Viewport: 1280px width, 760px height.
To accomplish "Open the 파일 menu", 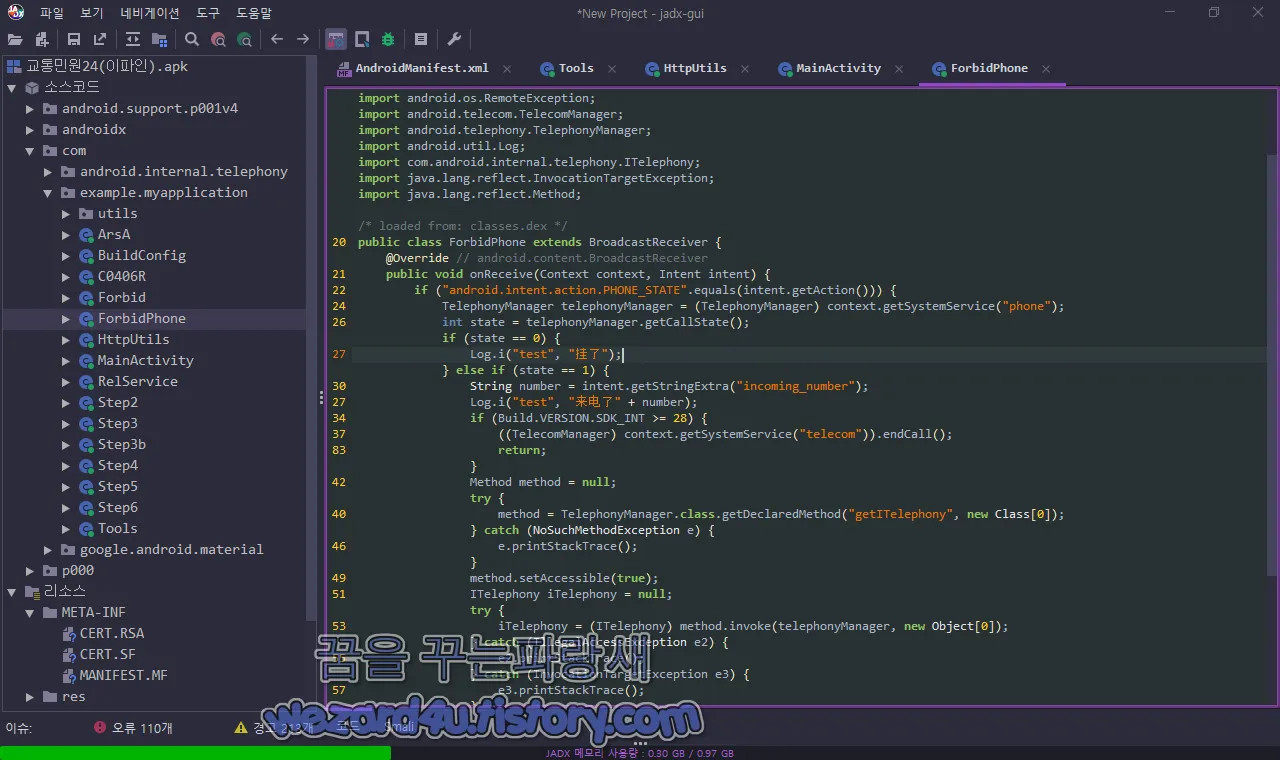I will pyautogui.click(x=52, y=13).
